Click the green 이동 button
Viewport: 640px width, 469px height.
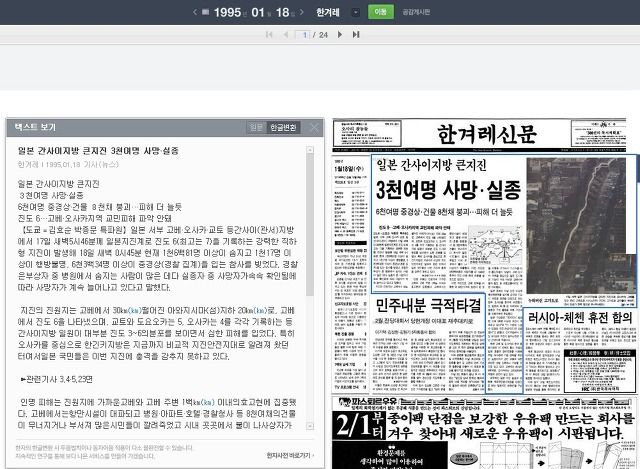click(380, 12)
